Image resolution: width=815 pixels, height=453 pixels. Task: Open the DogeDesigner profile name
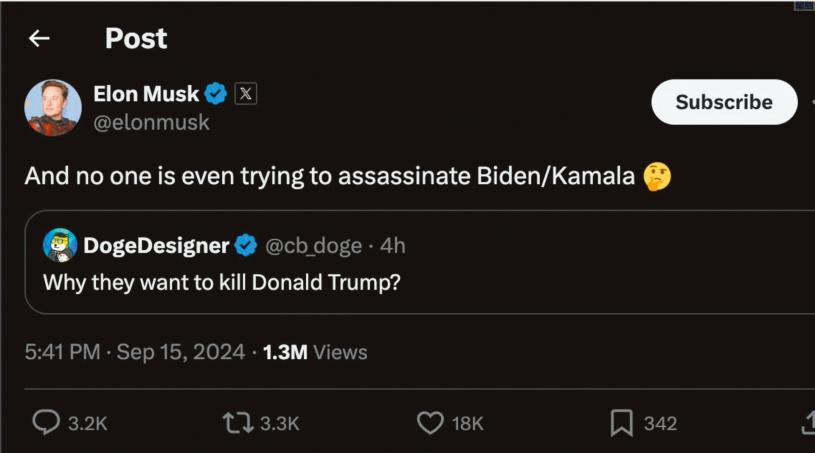[157, 246]
